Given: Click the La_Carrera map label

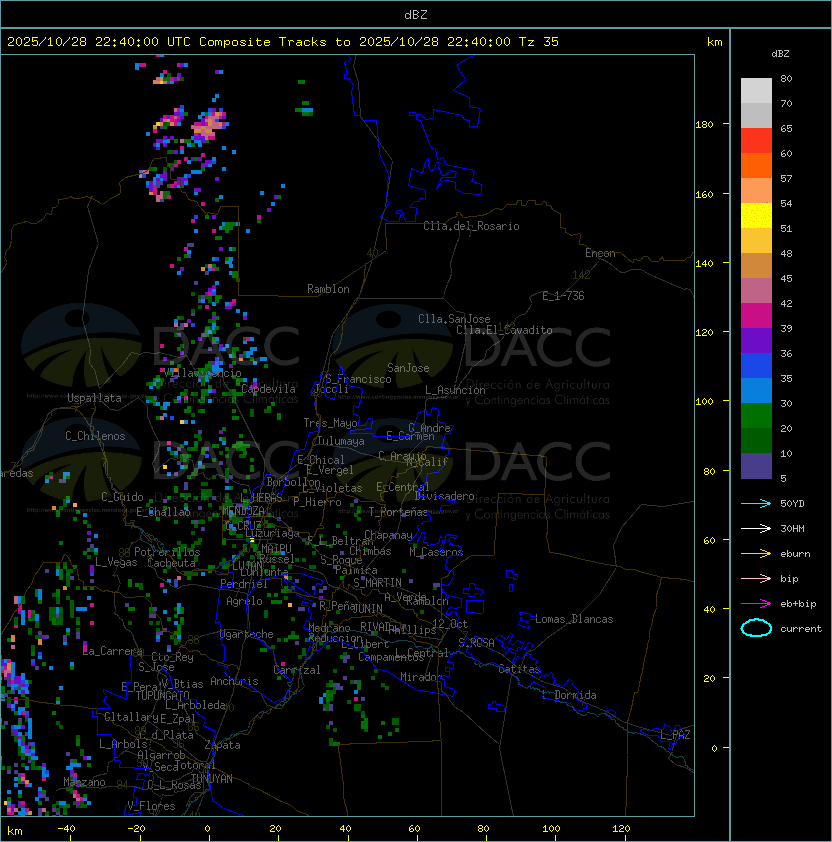Looking at the screenshot, I should click(113, 651).
